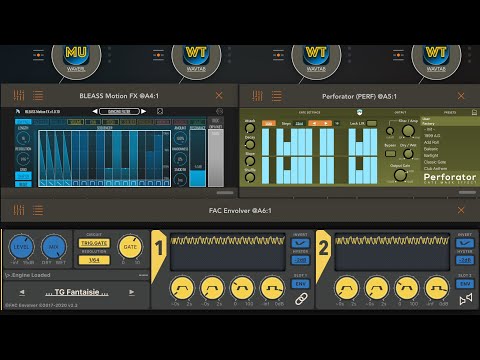
Task: Open channel menu icon beside the MU node
Action: (x=38, y=55)
